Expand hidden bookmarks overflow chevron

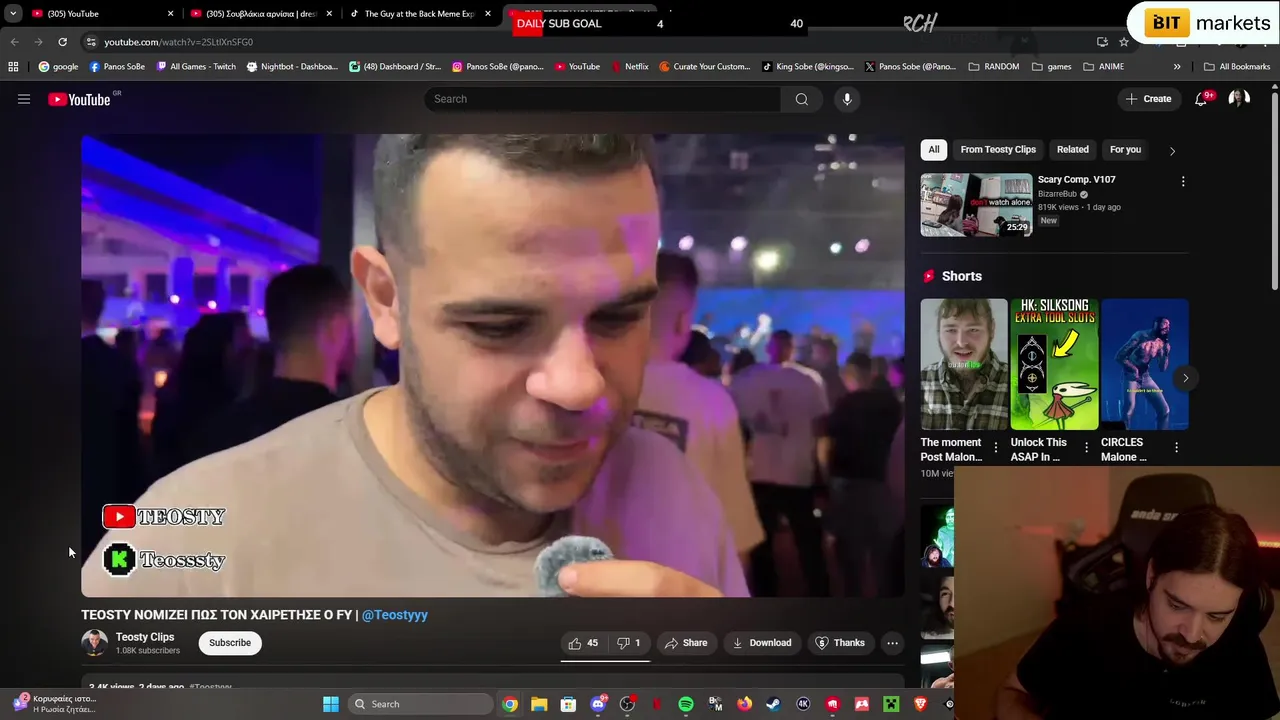(x=1177, y=67)
